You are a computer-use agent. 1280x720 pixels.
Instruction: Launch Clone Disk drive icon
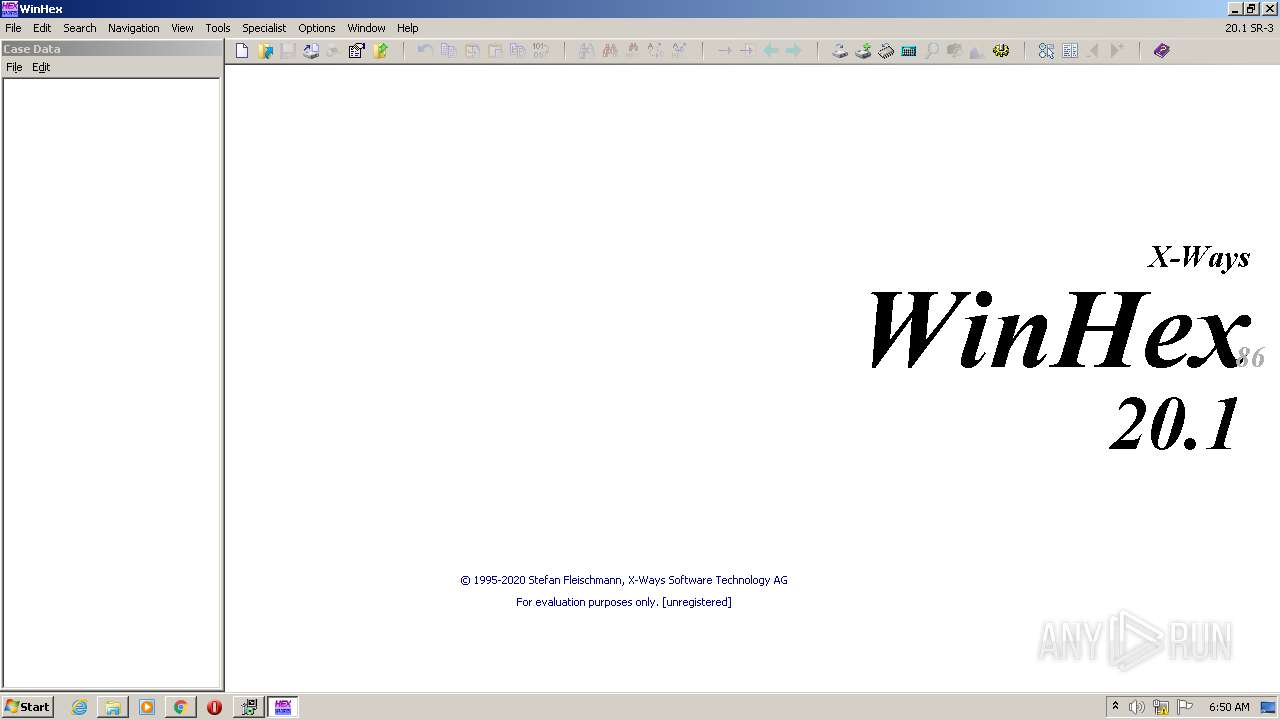click(863, 50)
